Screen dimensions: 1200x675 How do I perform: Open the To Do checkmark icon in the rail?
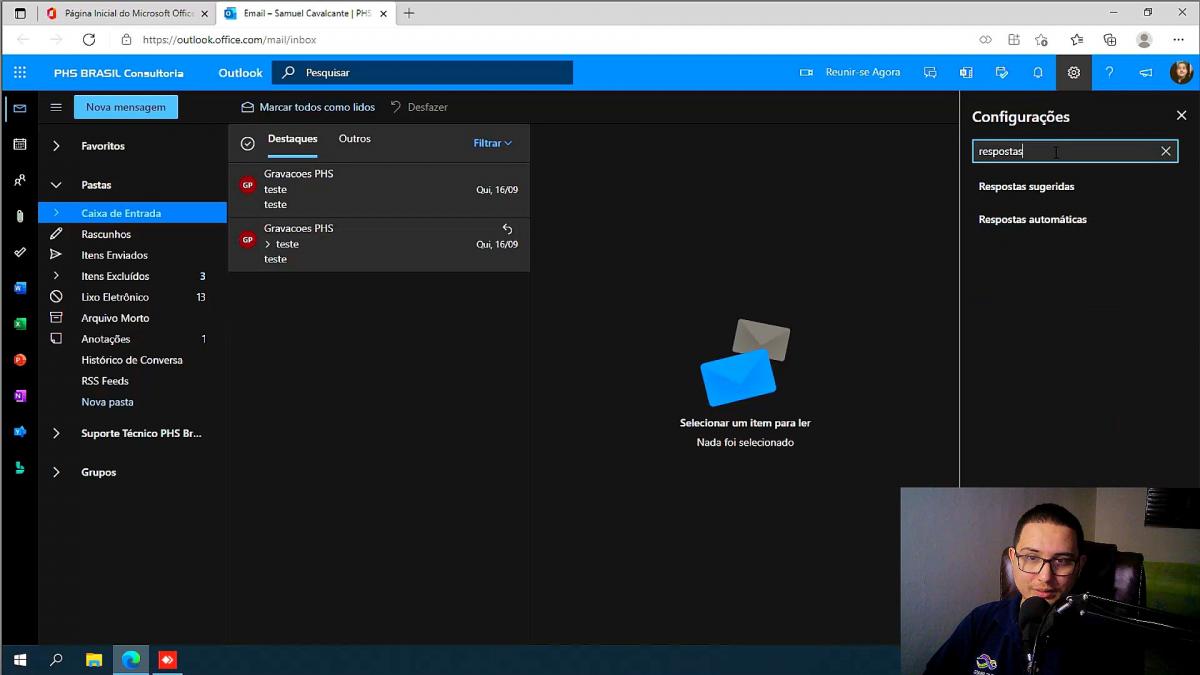(x=20, y=252)
